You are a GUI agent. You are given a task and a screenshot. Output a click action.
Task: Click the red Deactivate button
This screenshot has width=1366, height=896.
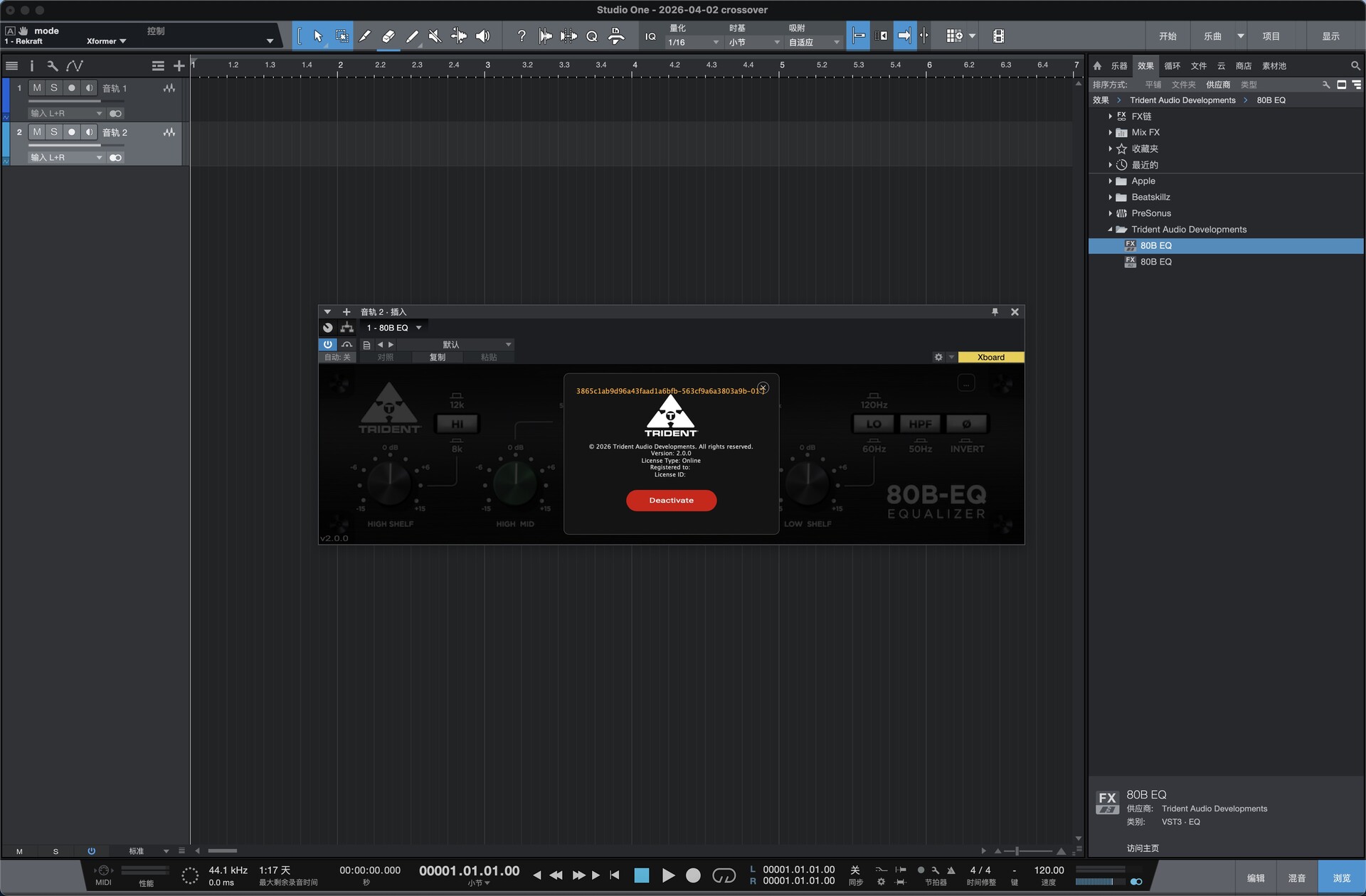click(671, 501)
